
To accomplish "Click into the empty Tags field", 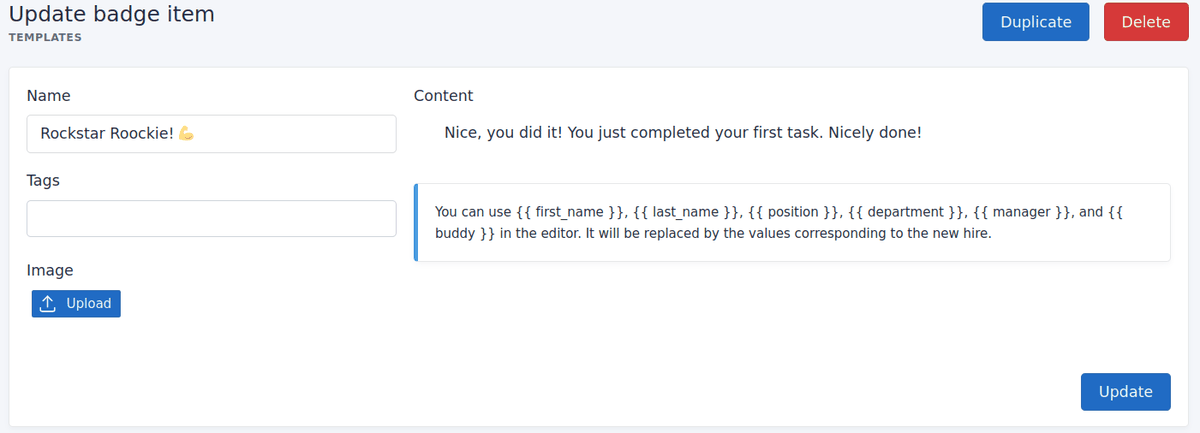I will [211, 218].
